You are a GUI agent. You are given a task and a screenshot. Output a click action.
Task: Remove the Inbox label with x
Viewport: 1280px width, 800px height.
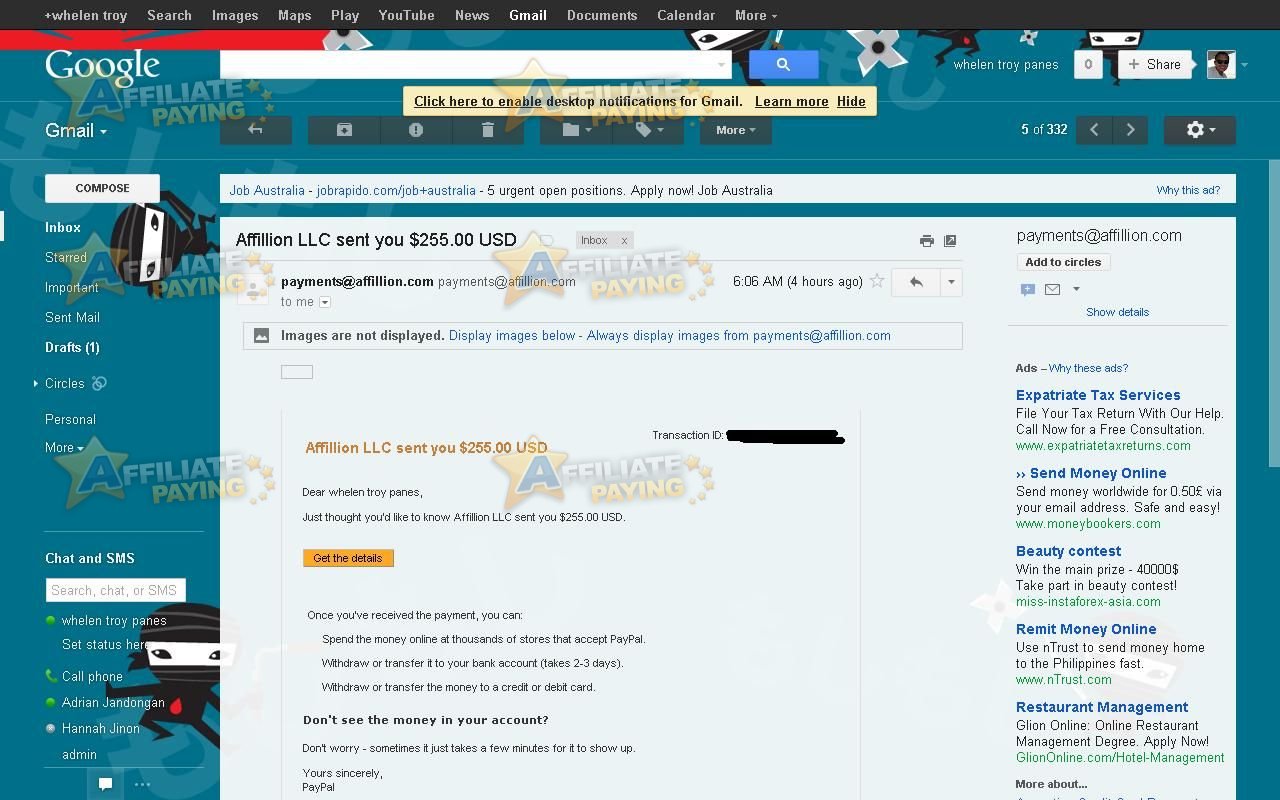pyautogui.click(x=624, y=240)
